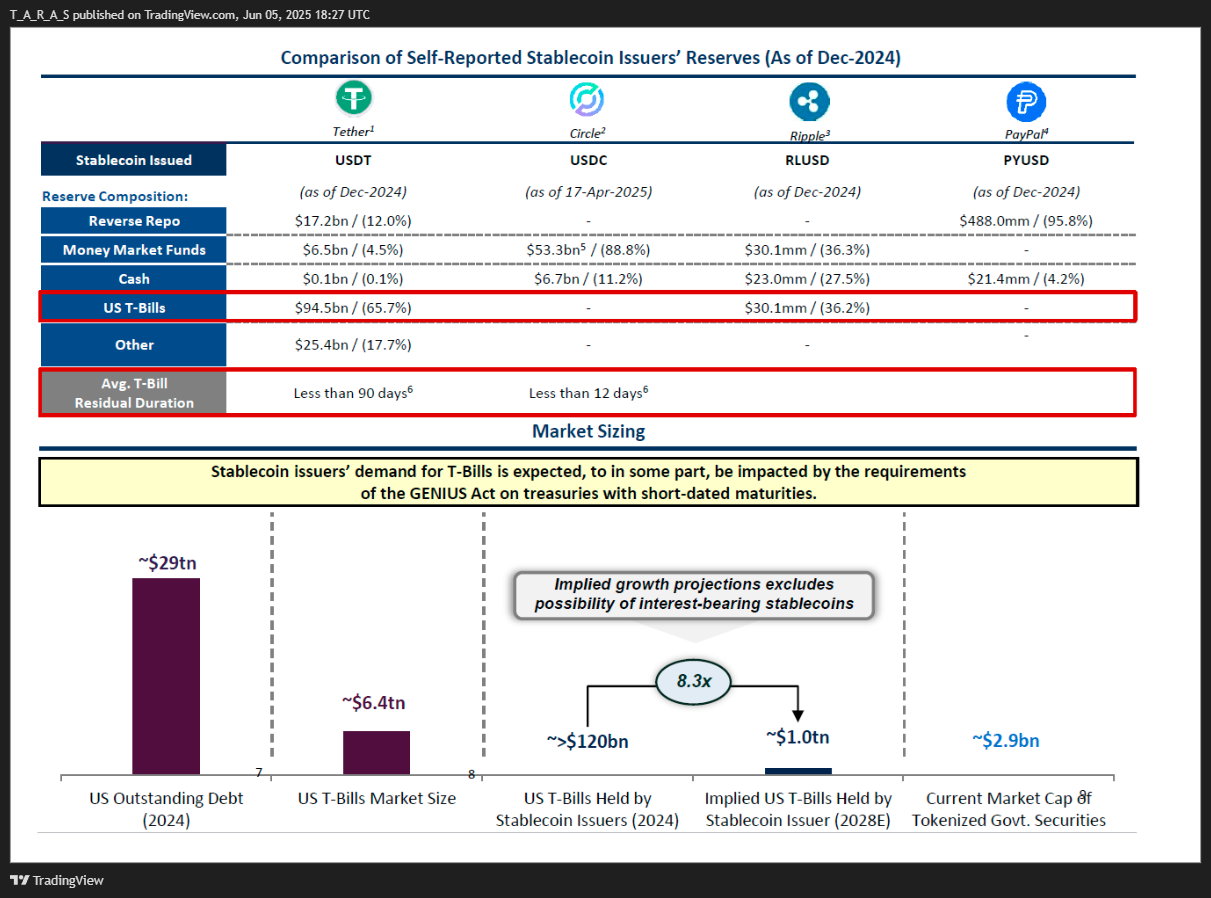Viewport: 1211px width, 898px height.
Task: Click Ripple's '$30.1mm / (36.3%)' money market value
Action: (807, 250)
